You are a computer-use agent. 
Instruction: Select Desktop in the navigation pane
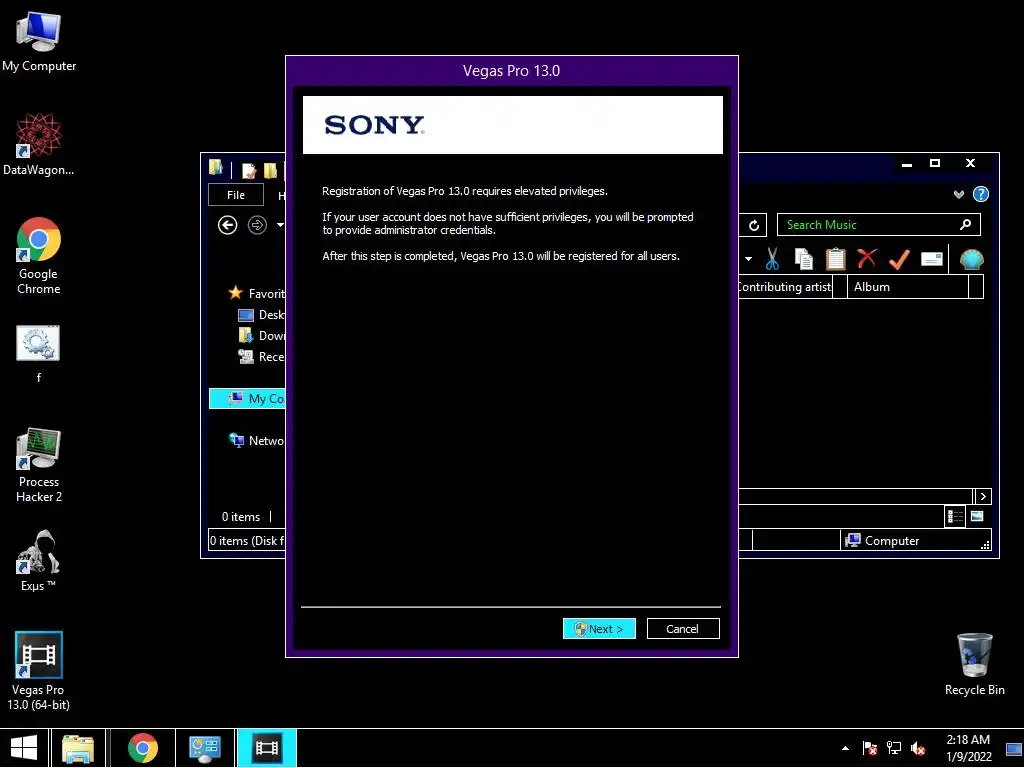point(261,315)
